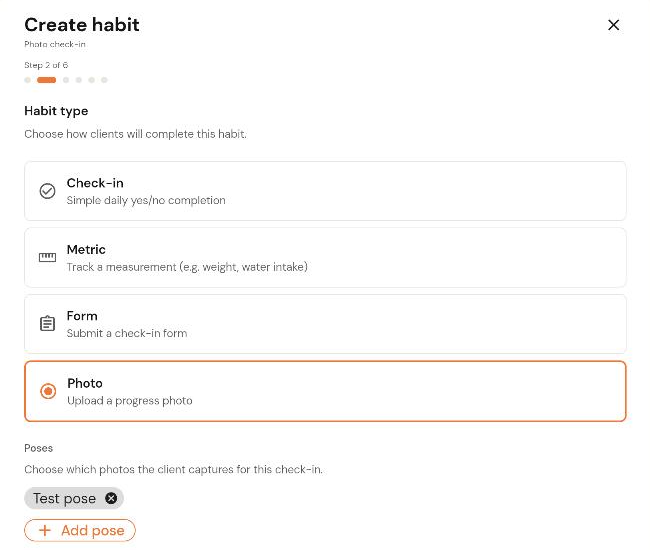
Task: Add a new pose
Action: (80, 530)
